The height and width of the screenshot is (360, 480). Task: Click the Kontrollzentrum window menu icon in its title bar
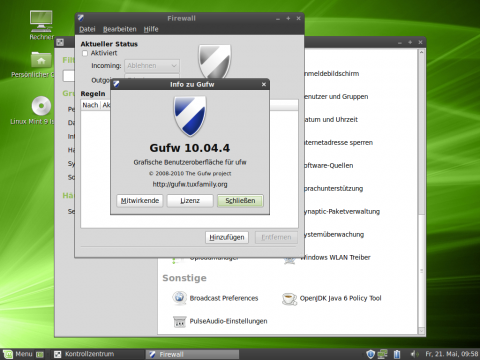click(60, 42)
